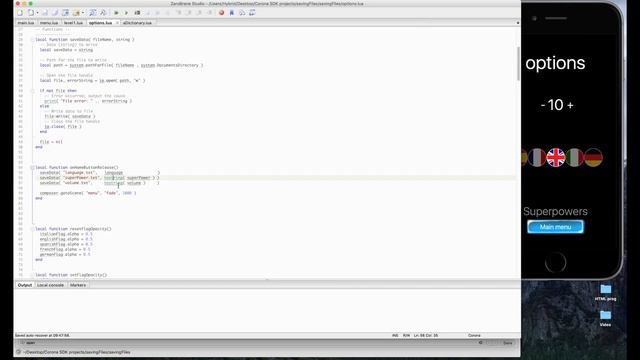Switch to the Local console tab

pyautogui.click(x=50, y=285)
